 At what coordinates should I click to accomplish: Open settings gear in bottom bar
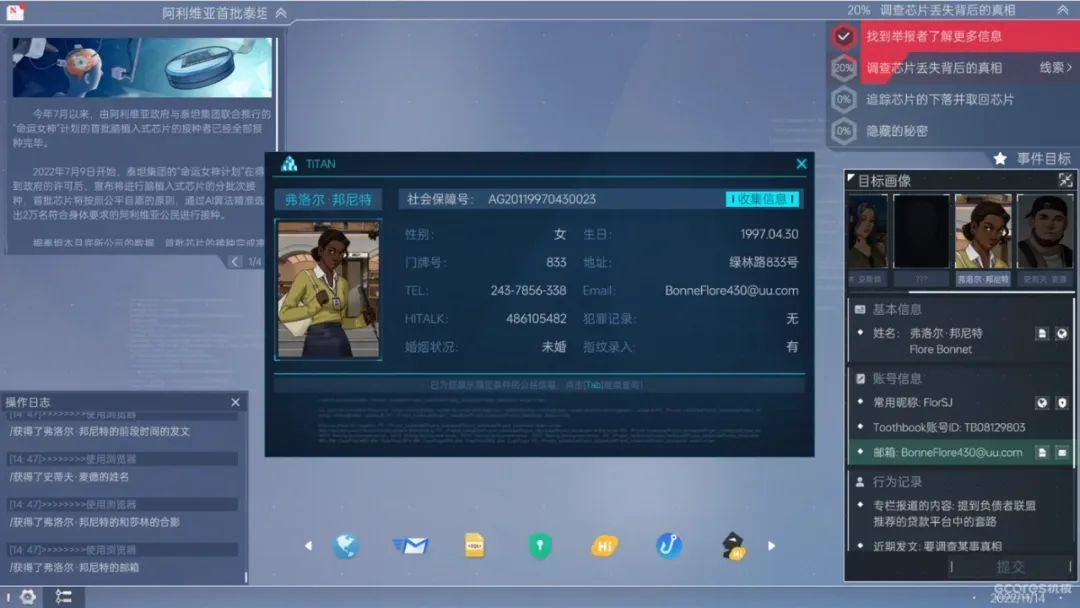point(28,596)
